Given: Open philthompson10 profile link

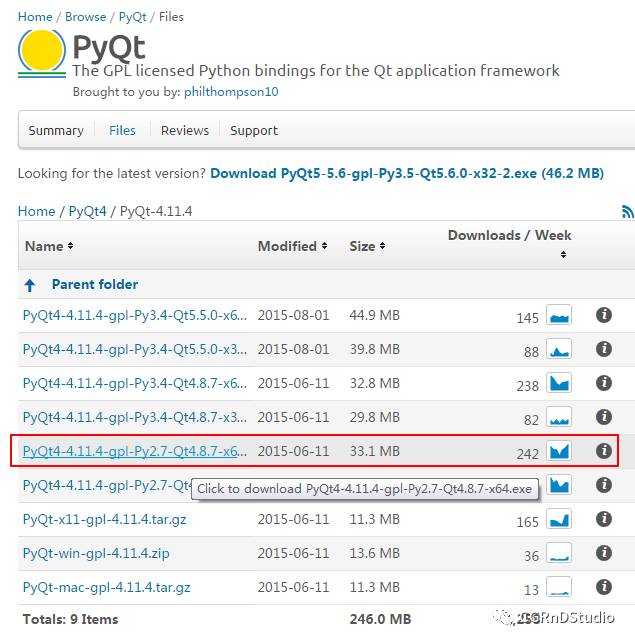Looking at the screenshot, I should [x=231, y=91].
